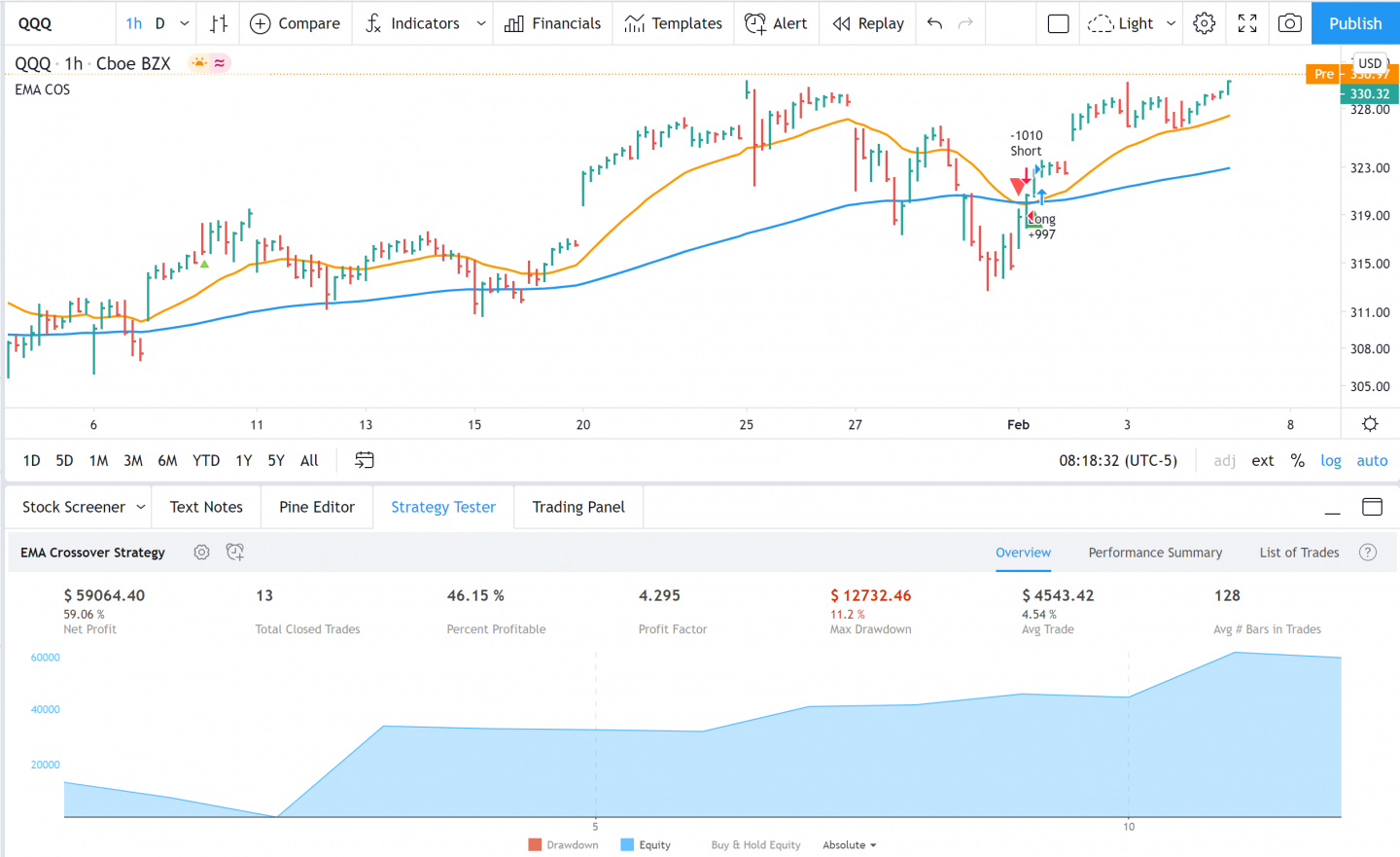Set range to 1D

(31, 460)
